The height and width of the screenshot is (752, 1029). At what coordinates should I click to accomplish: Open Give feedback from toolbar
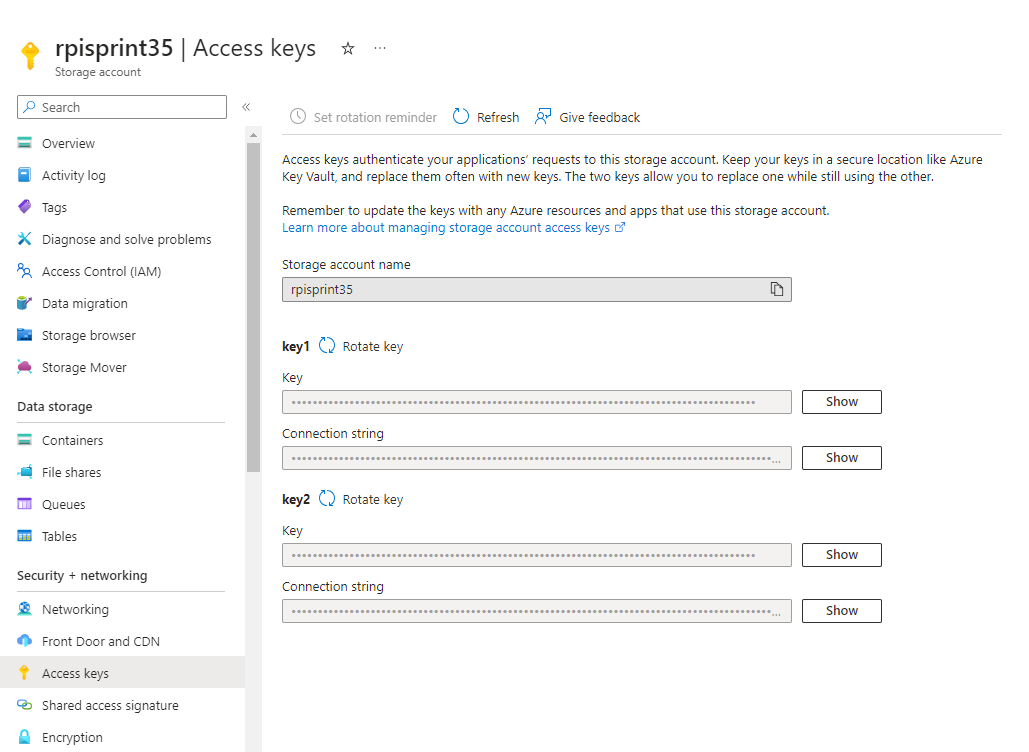(x=588, y=117)
